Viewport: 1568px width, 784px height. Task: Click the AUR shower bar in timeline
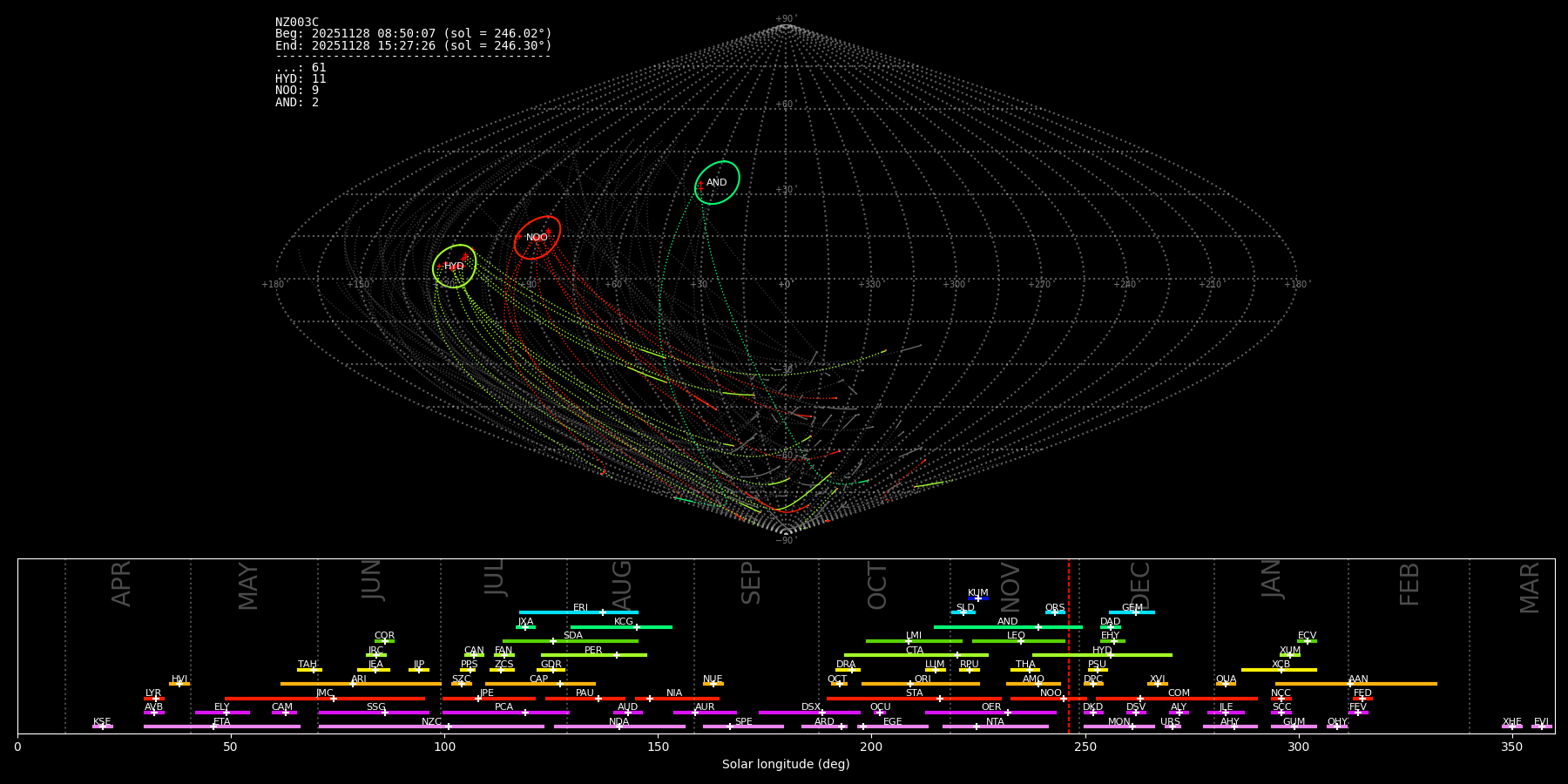click(705, 713)
